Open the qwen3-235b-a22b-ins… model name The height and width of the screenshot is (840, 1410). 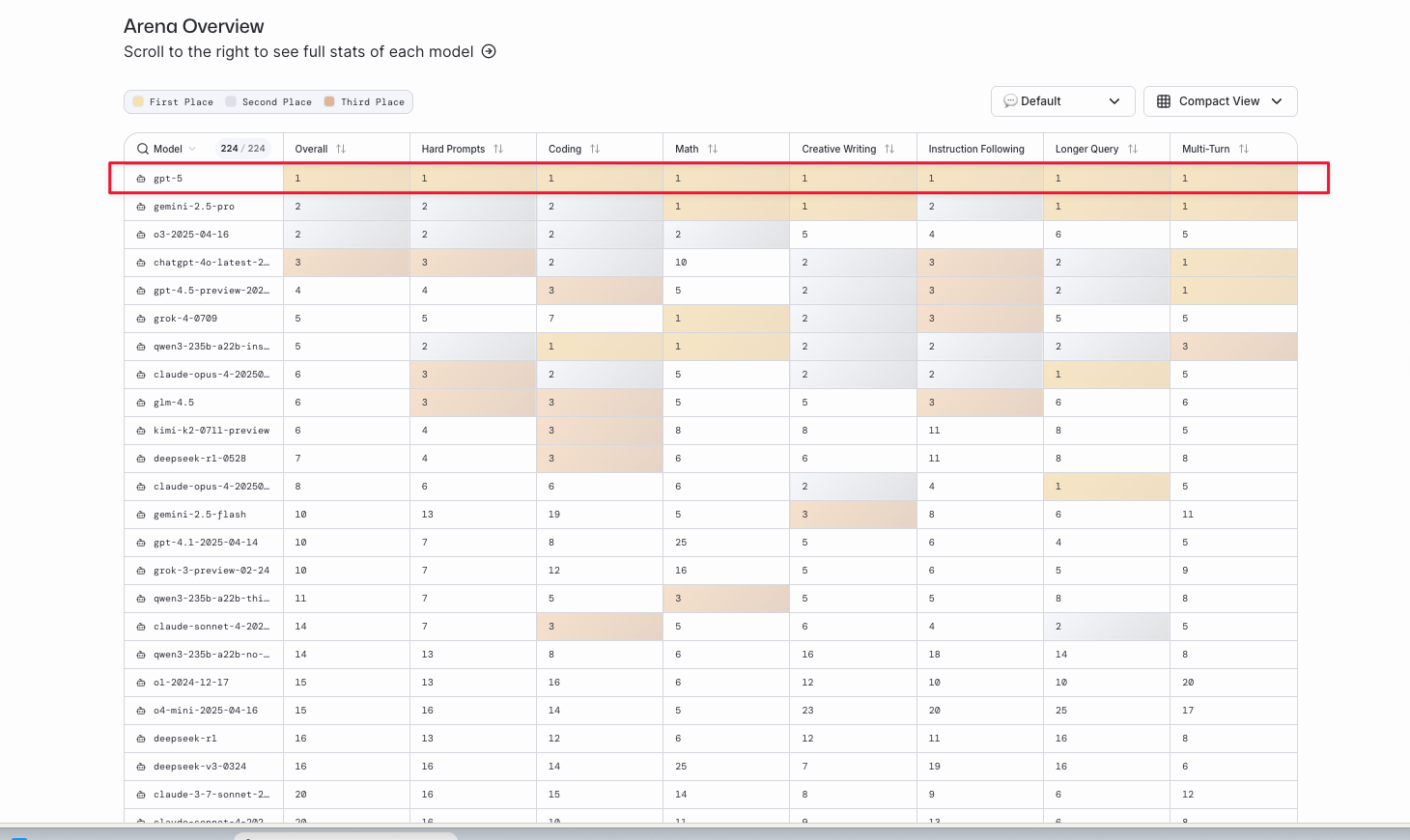[211, 347]
